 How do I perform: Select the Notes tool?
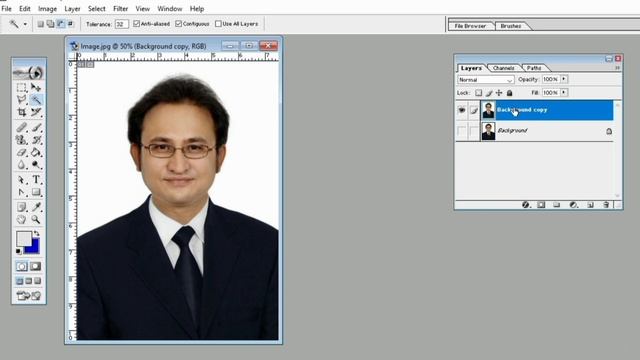point(22,207)
